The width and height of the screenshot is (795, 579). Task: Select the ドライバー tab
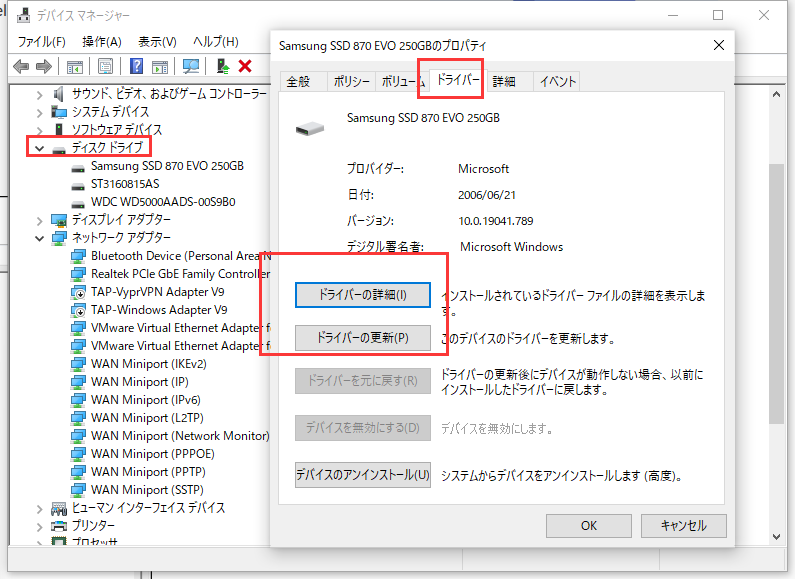coord(457,80)
